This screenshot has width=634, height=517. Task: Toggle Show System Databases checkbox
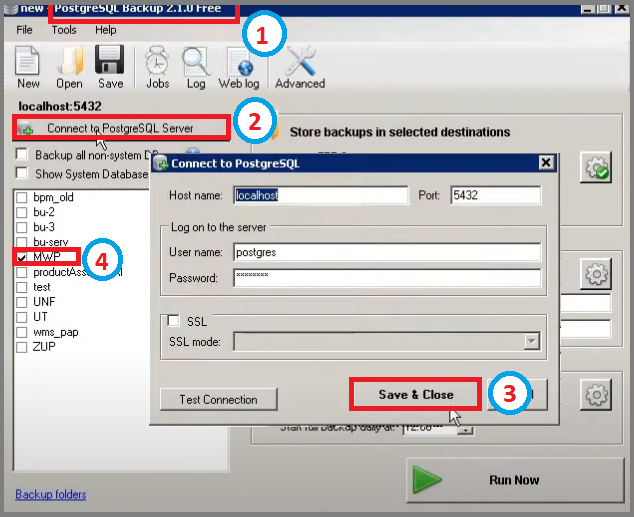pyautogui.click(x=21, y=173)
